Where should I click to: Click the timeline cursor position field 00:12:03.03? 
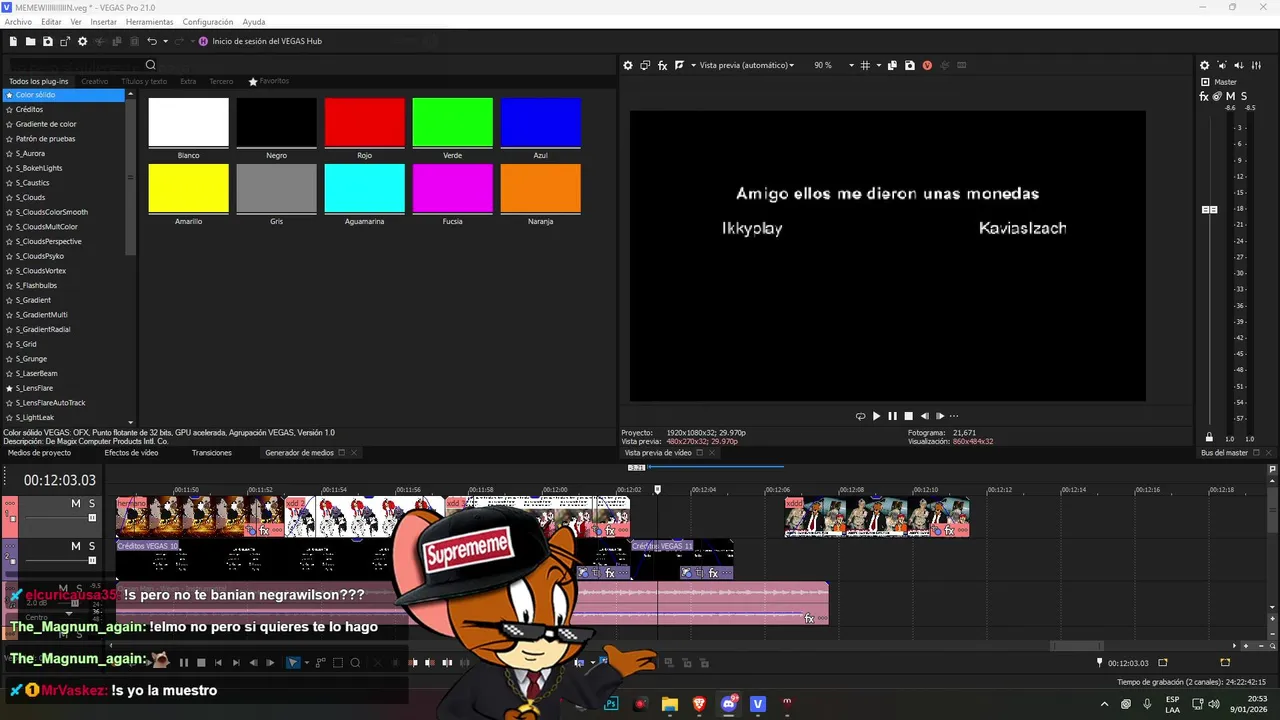coord(59,481)
